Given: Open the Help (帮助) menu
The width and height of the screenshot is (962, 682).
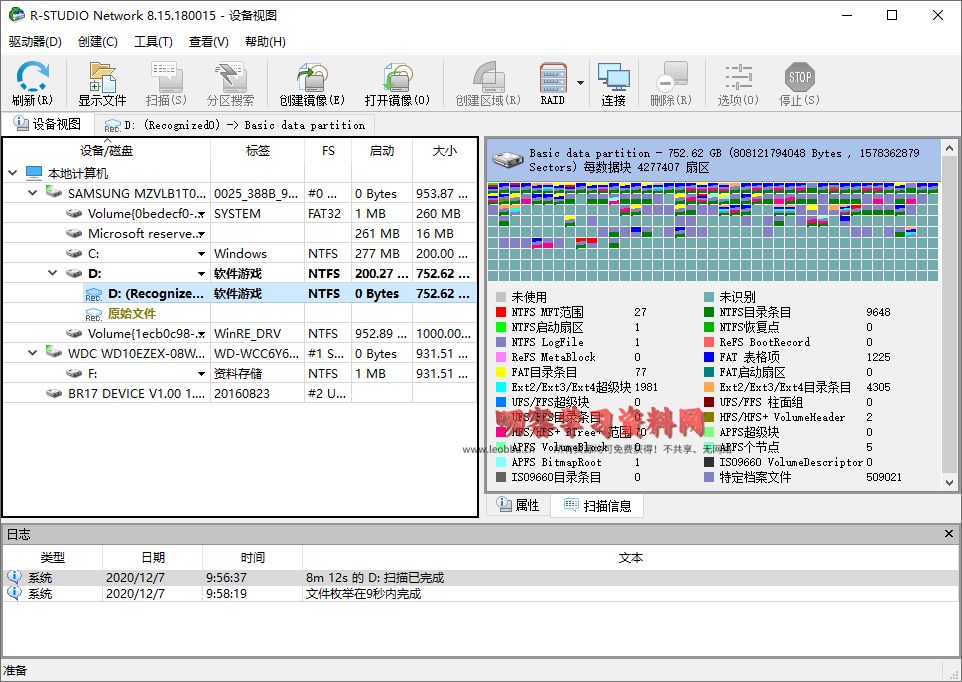Looking at the screenshot, I should pos(265,42).
